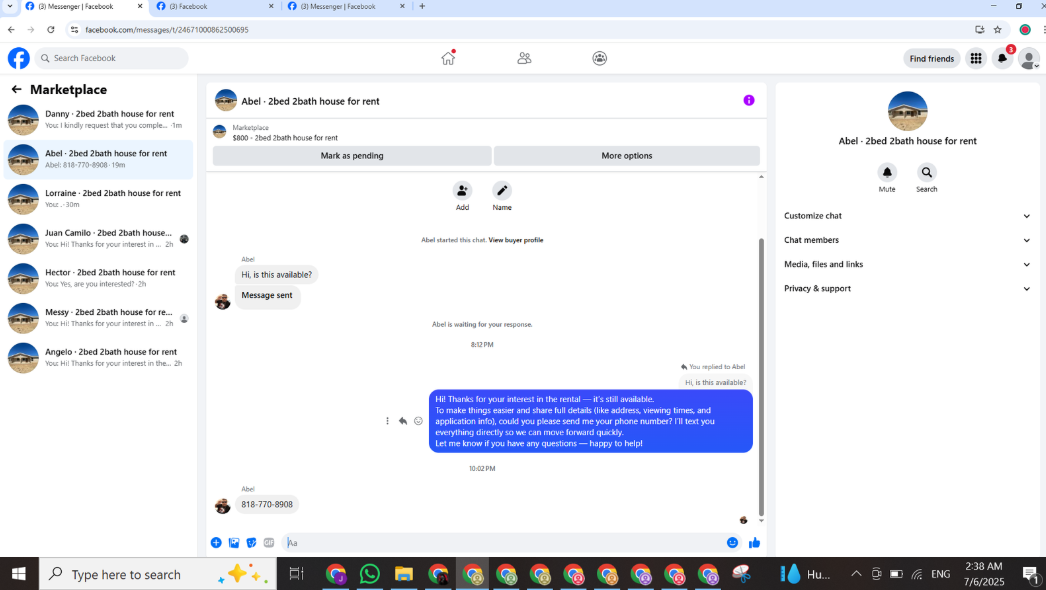Screen dimensions: 1046x590
Task: React to the message with smiley icon
Action: pyautogui.click(x=418, y=421)
